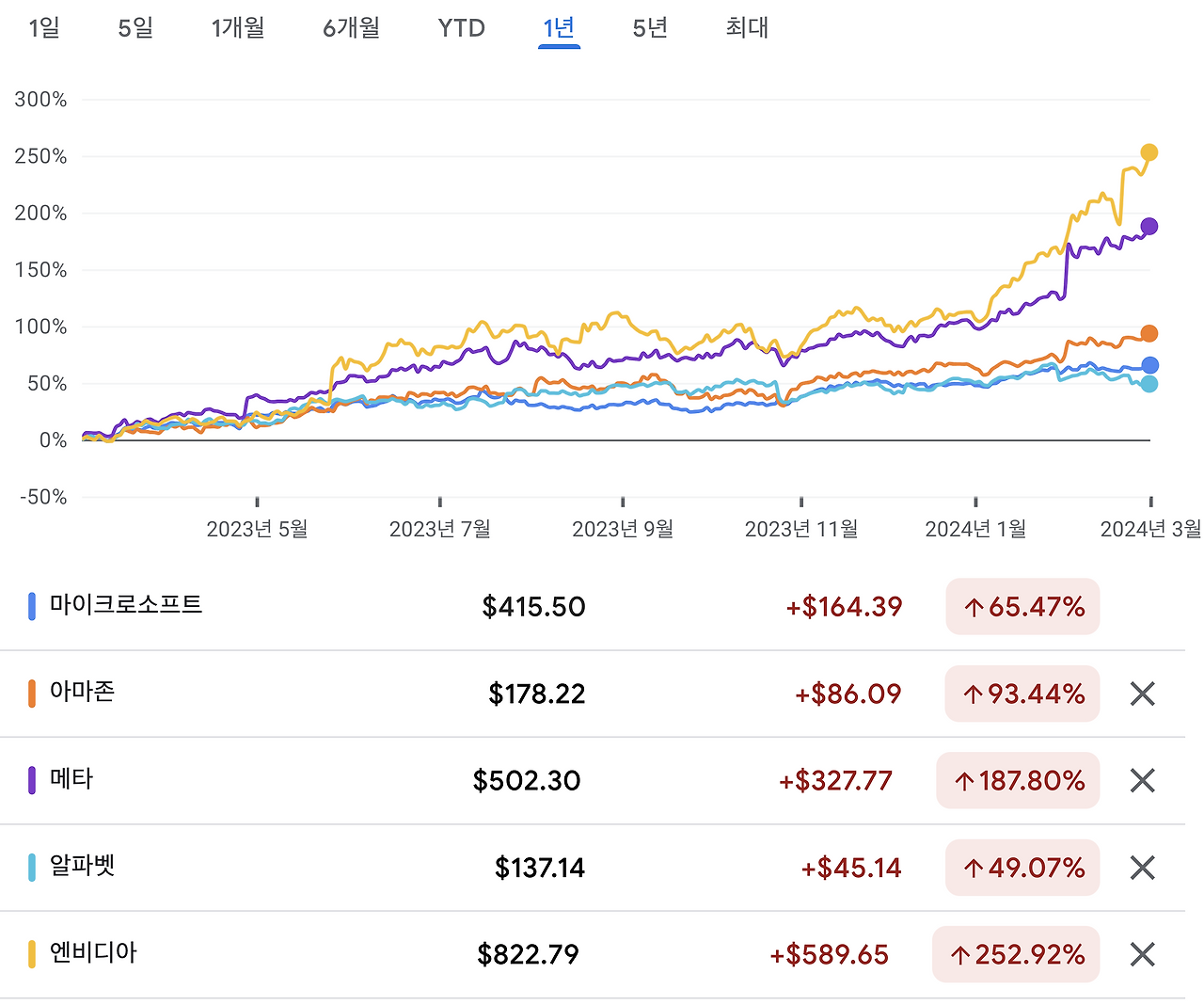Select the 1개월 time range tab
This screenshot has height=1005, width=1204.
pos(238,28)
